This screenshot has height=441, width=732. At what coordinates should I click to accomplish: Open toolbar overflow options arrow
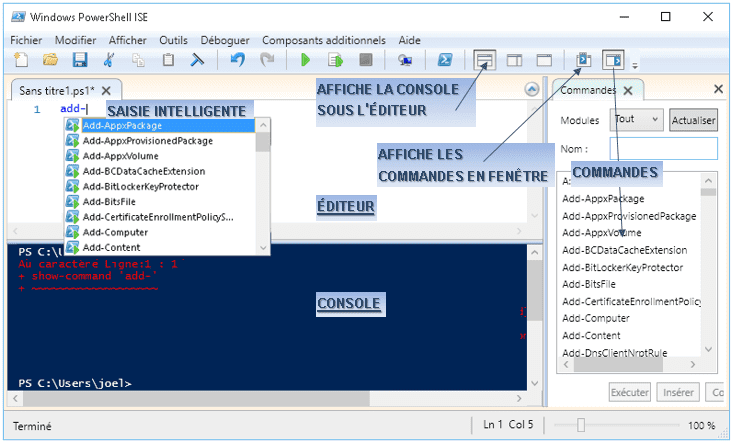click(x=635, y=66)
